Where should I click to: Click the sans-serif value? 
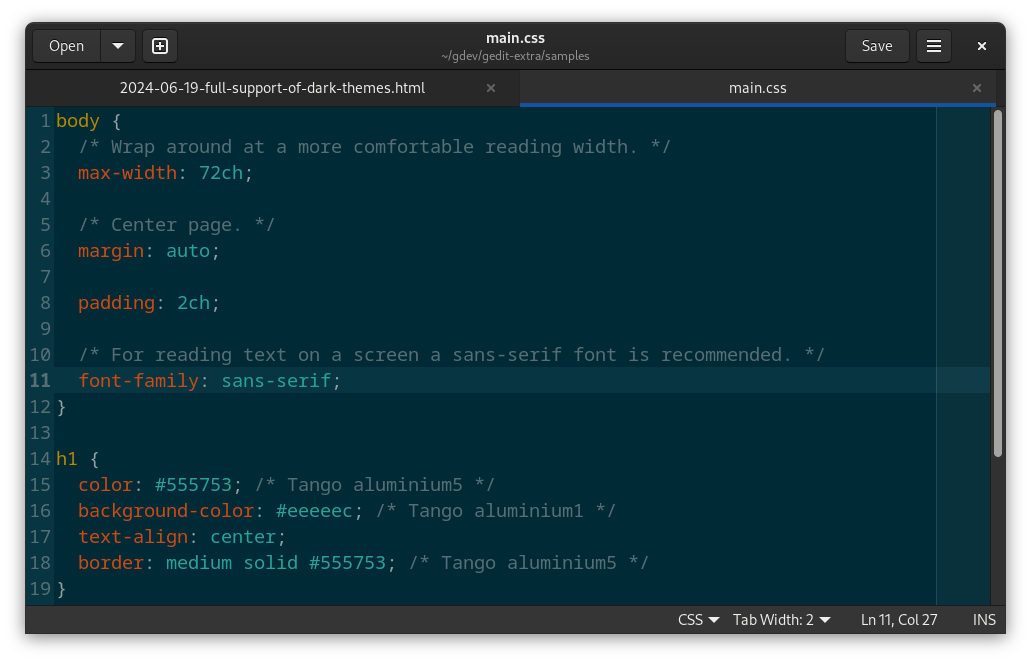276,381
